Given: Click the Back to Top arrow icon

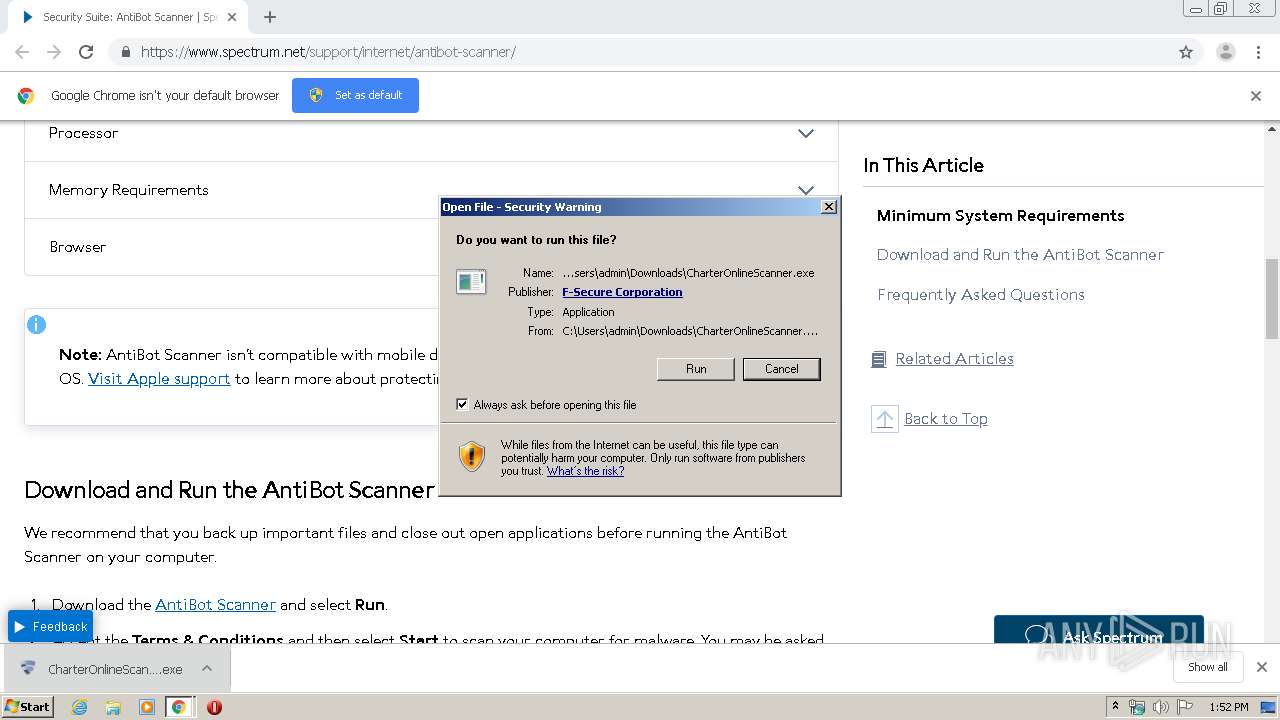Looking at the screenshot, I should [x=884, y=419].
